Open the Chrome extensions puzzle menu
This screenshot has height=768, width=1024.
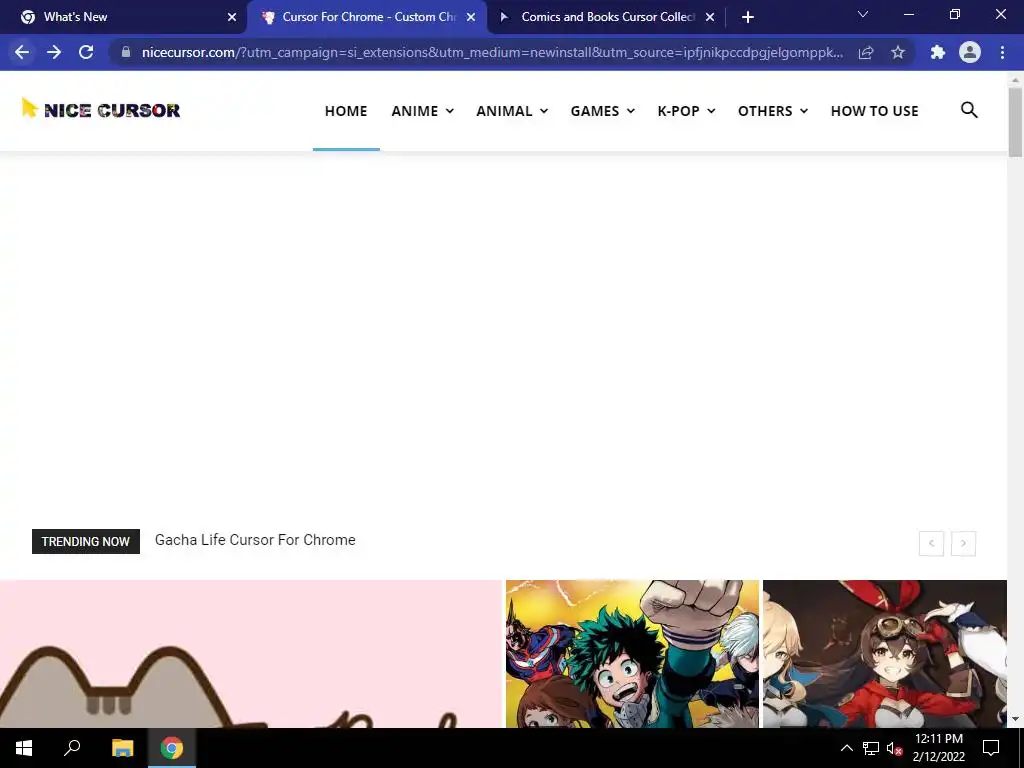click(938, 52)
